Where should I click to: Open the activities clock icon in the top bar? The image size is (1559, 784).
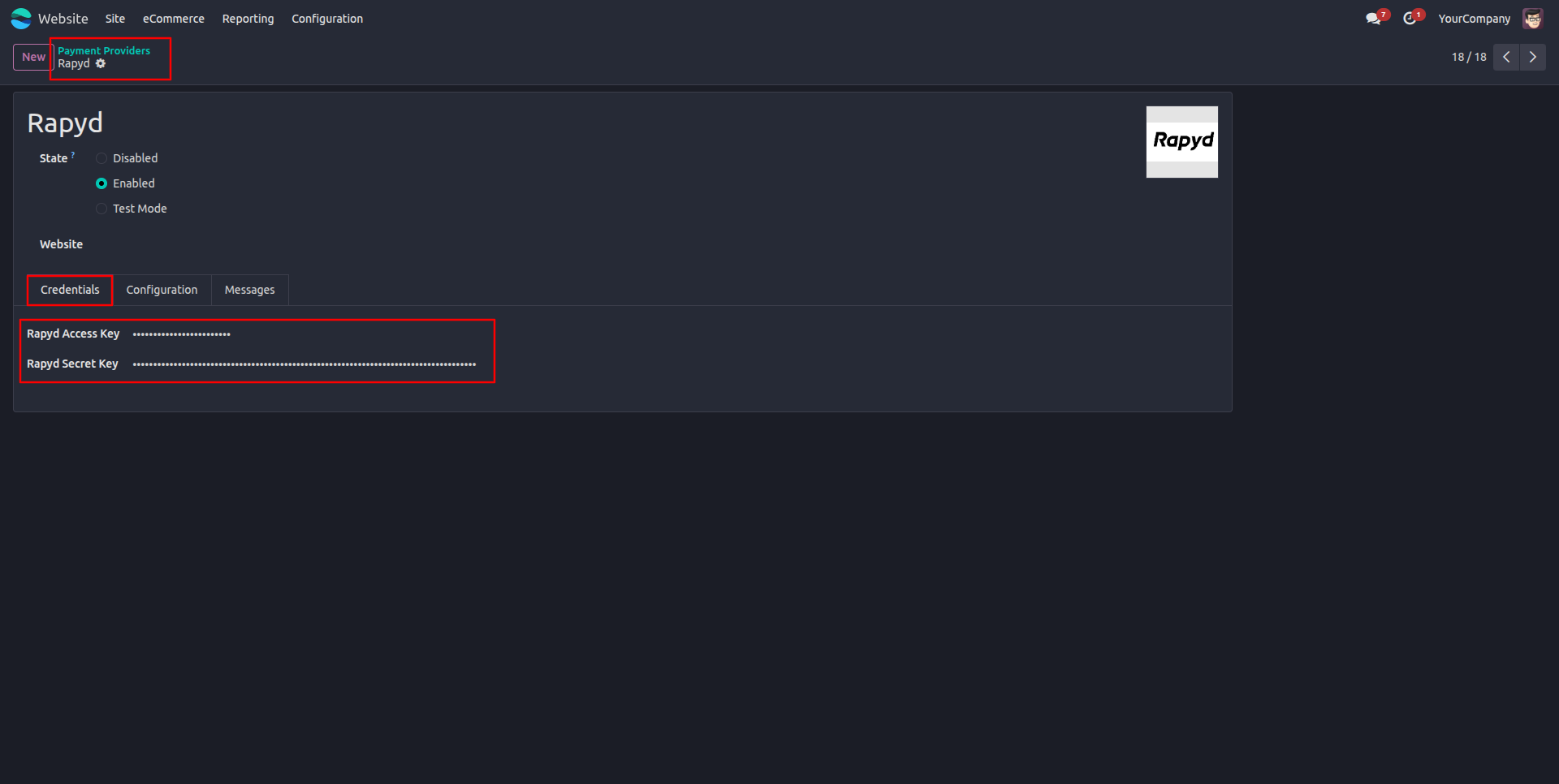click(1410, 19)
